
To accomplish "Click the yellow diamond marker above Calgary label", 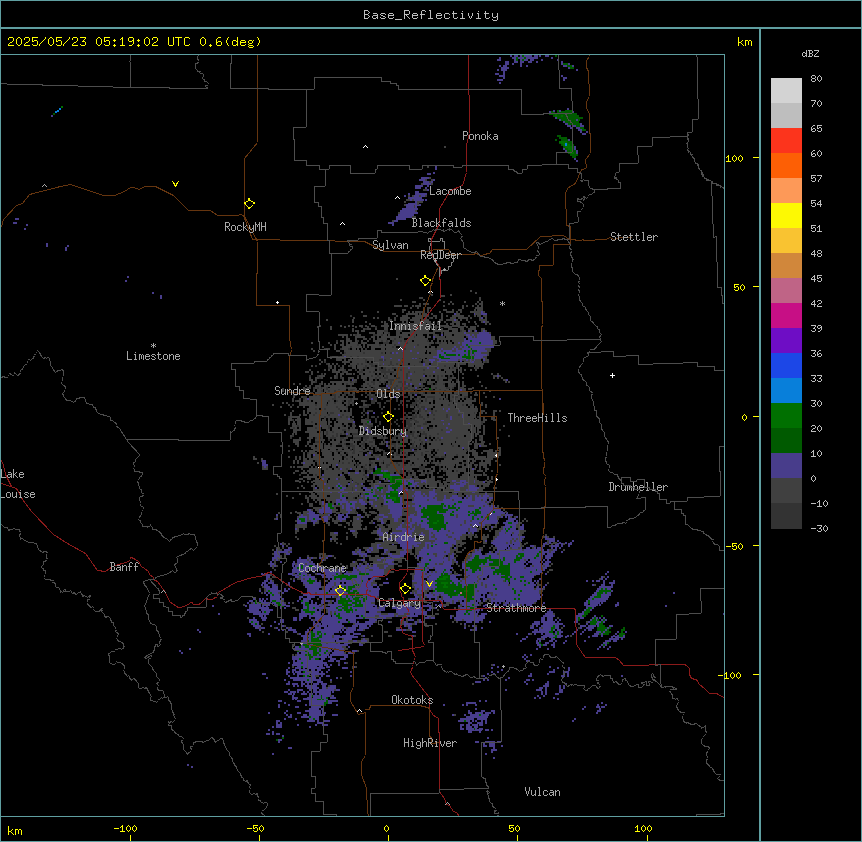I will pyautogui.click(x=405, y=589).
